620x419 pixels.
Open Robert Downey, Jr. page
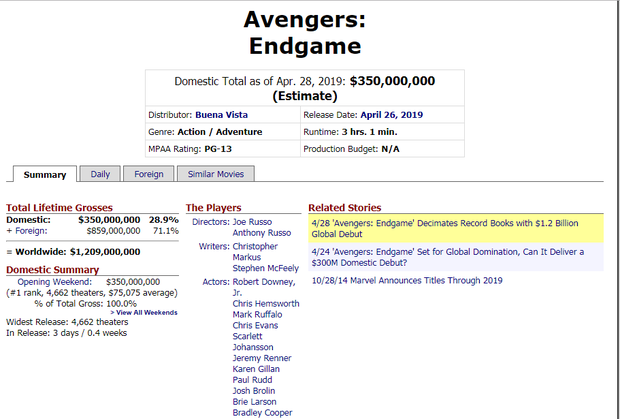(x=264, y=287)
